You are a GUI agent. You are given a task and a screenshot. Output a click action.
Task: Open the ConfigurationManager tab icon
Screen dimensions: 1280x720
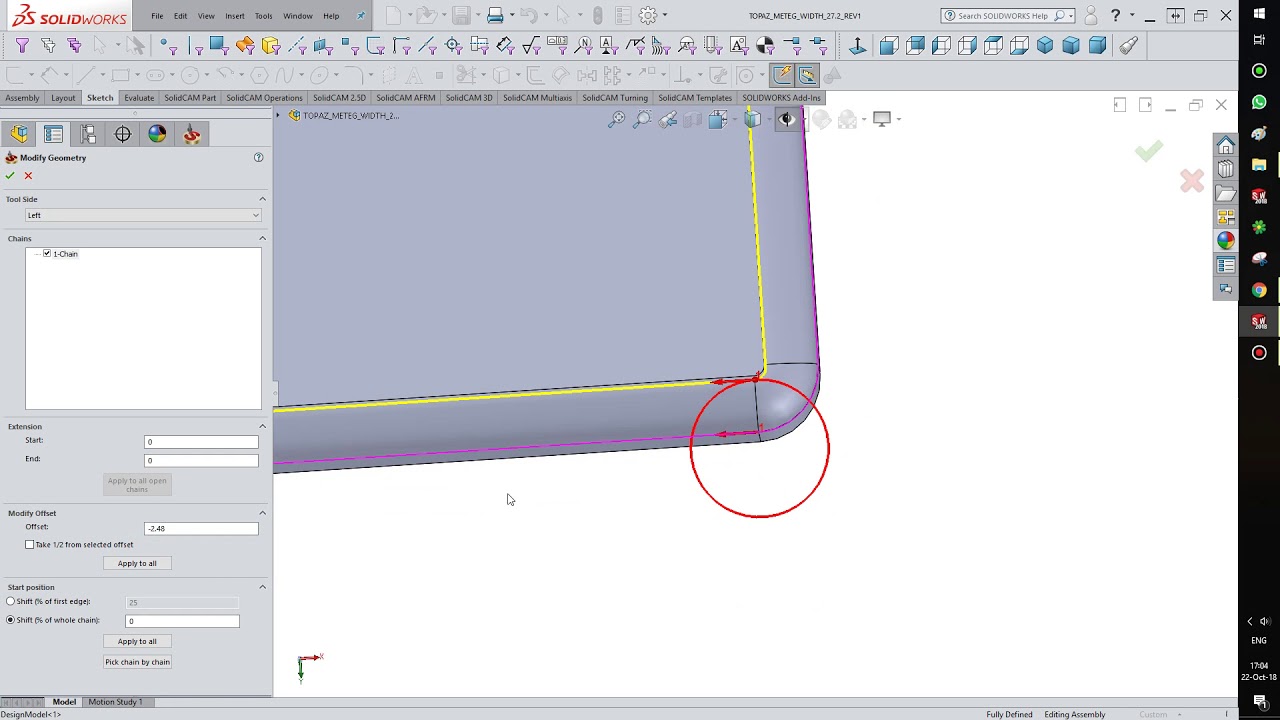tap(88, 134)
